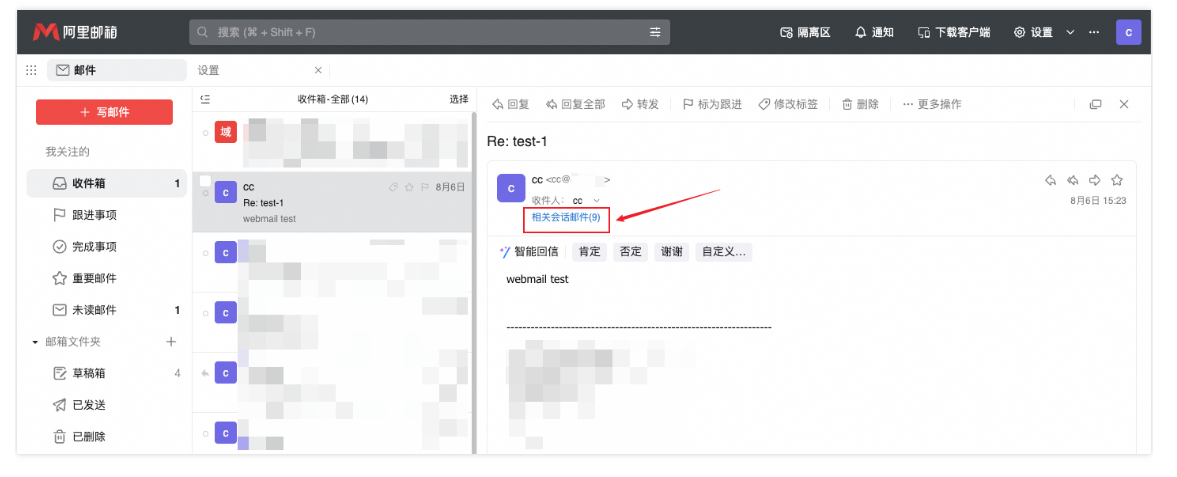Open 相关会话邮件(9) link
The width and height of the screenshot is (1177, 477).
[566, 217]
